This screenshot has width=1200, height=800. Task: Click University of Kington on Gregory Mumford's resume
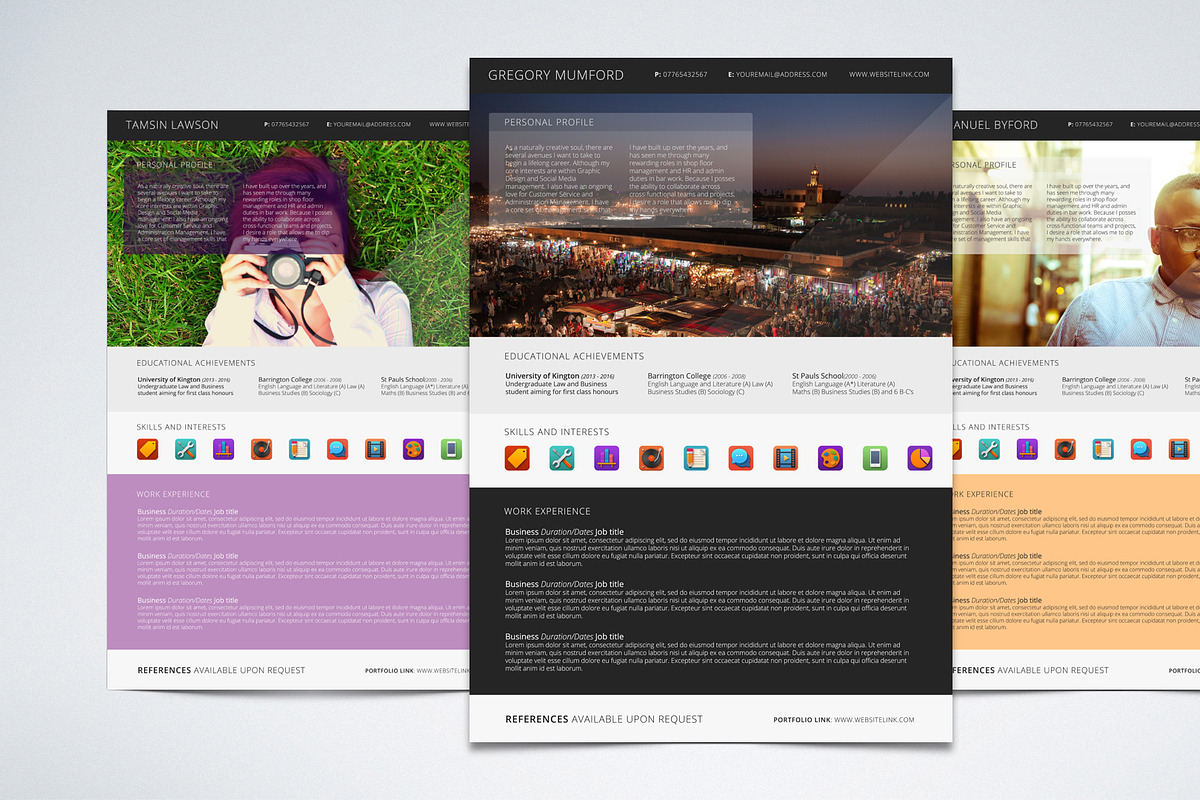(543, 376)
